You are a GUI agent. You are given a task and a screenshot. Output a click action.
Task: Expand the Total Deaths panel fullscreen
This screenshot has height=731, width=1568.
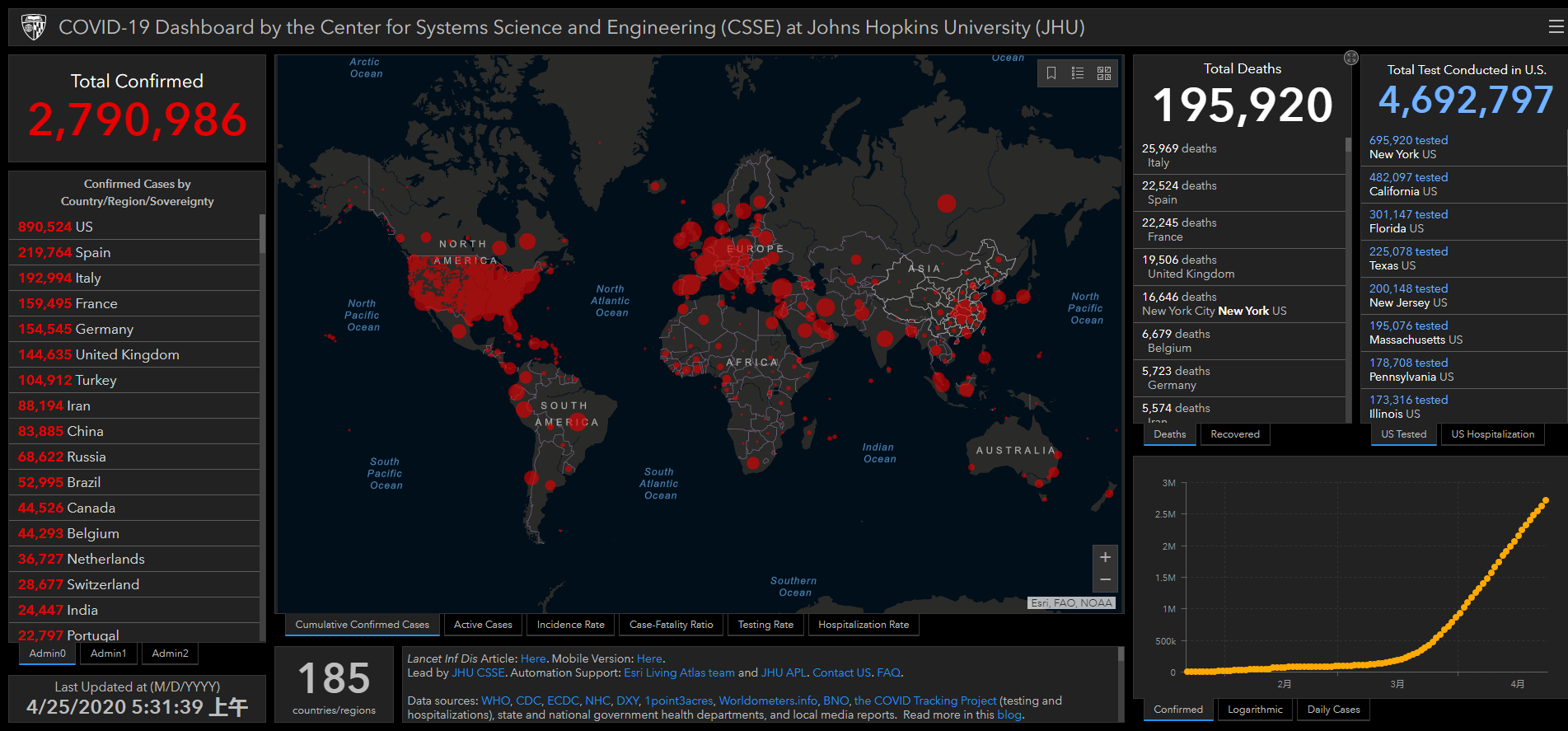pos(1350,58)
